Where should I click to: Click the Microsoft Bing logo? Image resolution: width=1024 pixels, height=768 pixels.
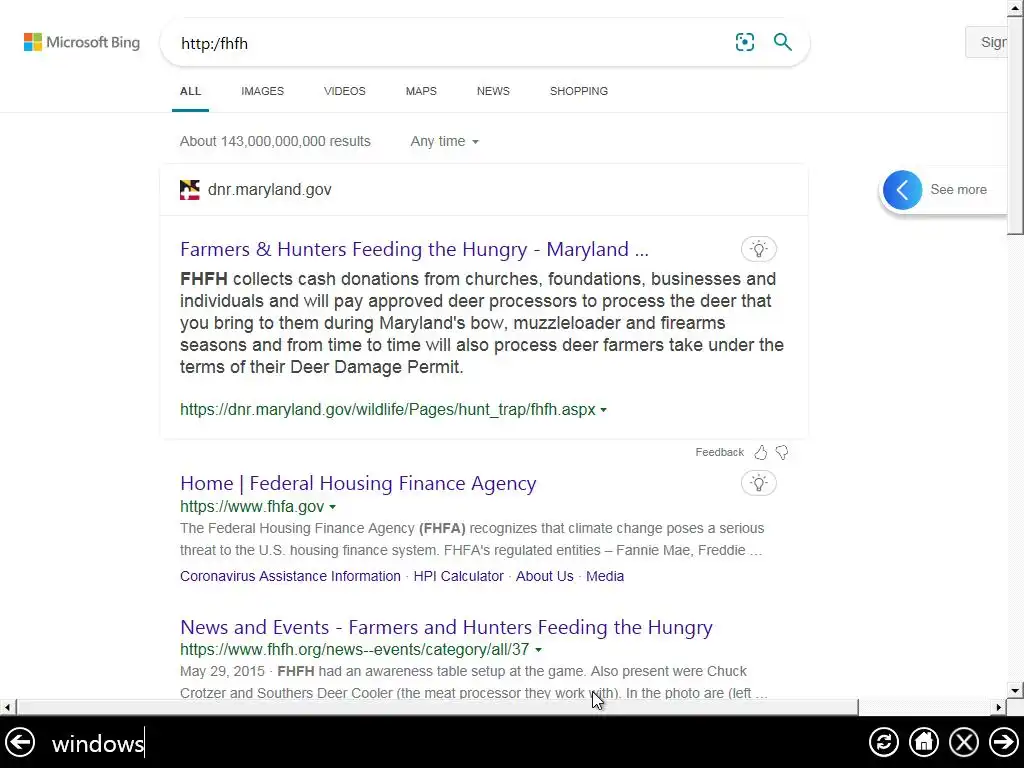pos(82,42)
